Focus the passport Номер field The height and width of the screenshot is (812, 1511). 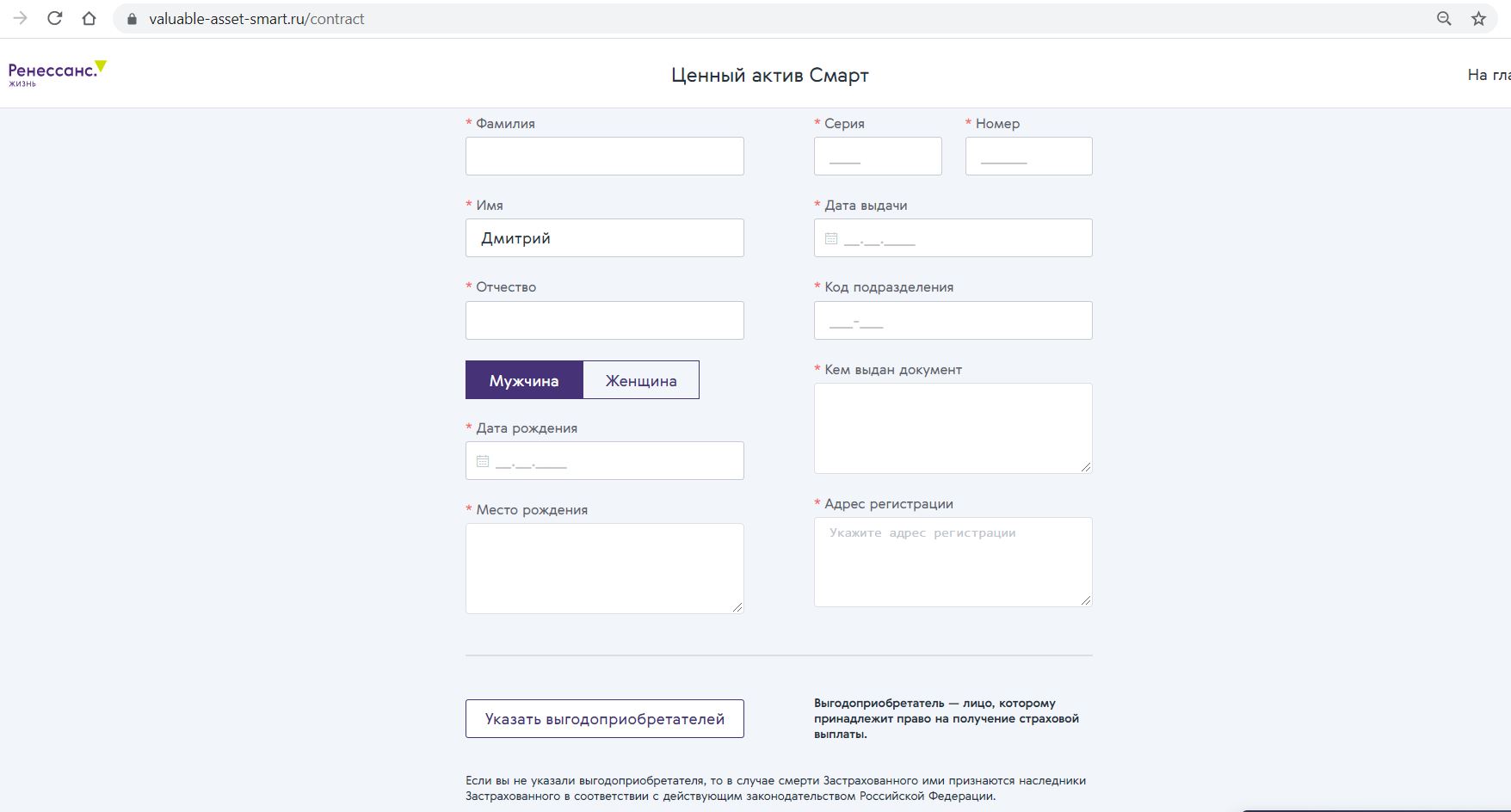pyautogui.click(x=1029, y=156)
